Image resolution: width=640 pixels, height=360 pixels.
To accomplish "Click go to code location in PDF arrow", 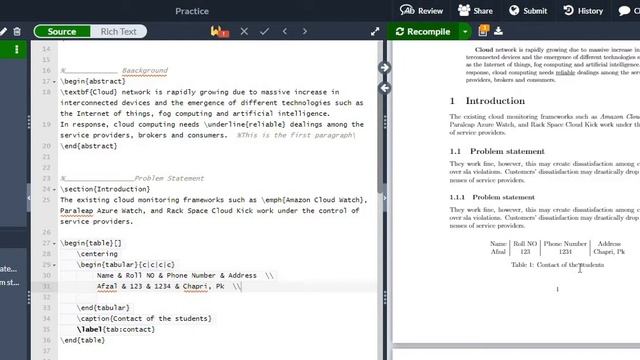I will (x=384, y=68).
